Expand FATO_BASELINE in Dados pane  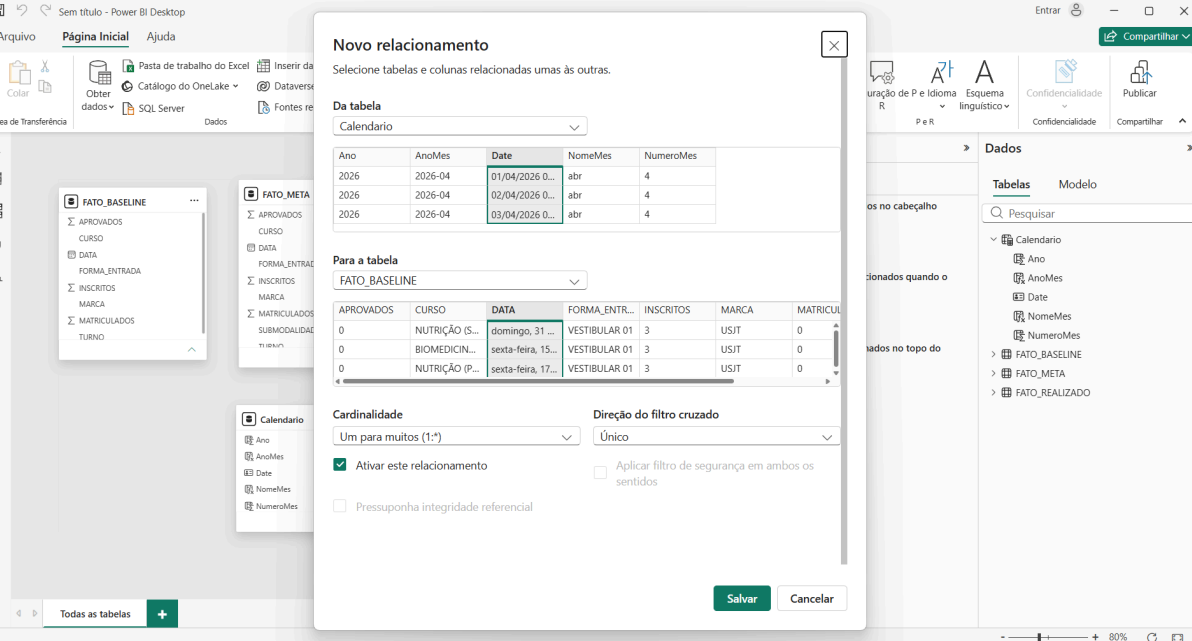(x=994, y=354)
